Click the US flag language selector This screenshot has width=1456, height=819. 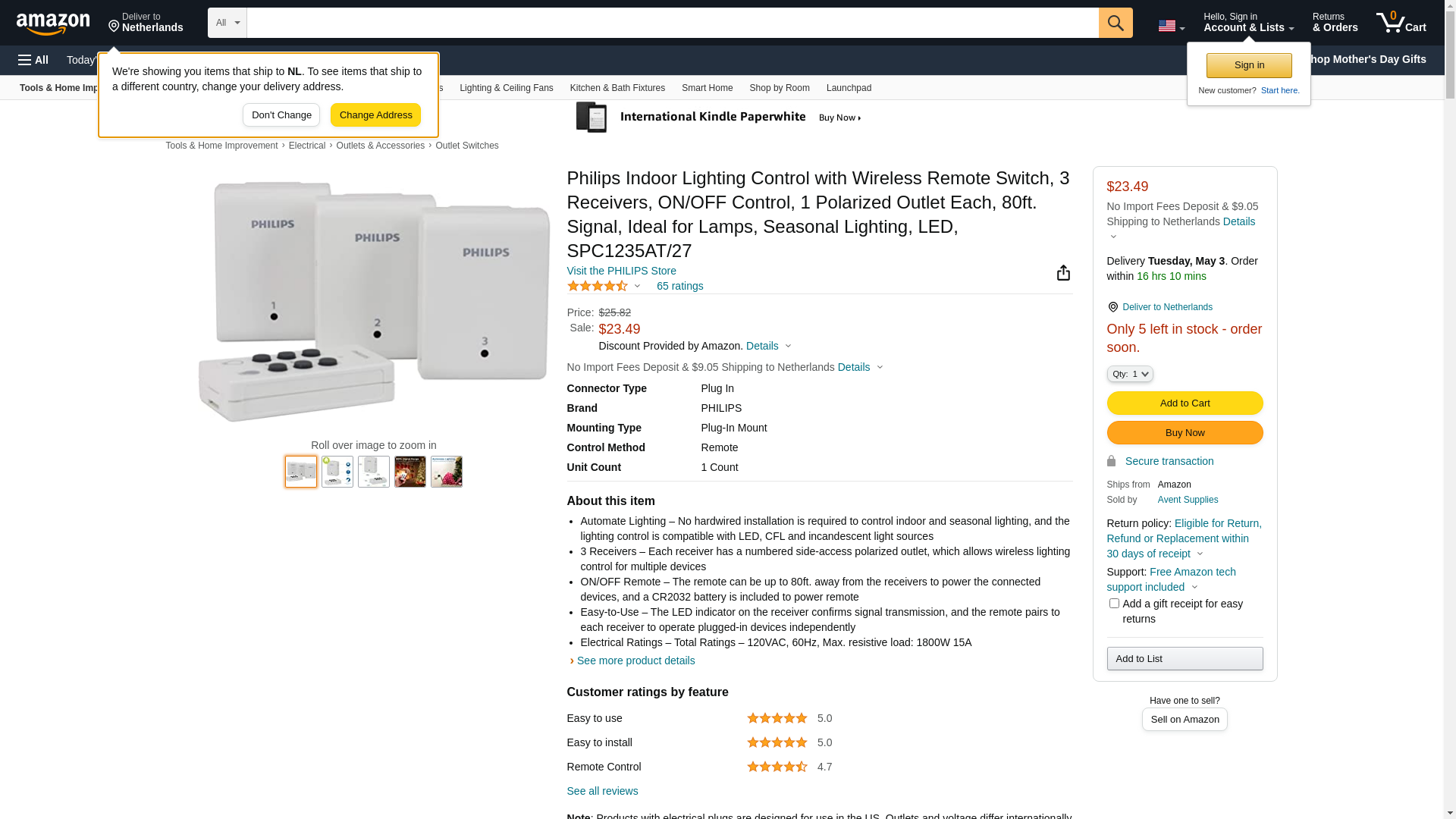(x=1170, y=26)
